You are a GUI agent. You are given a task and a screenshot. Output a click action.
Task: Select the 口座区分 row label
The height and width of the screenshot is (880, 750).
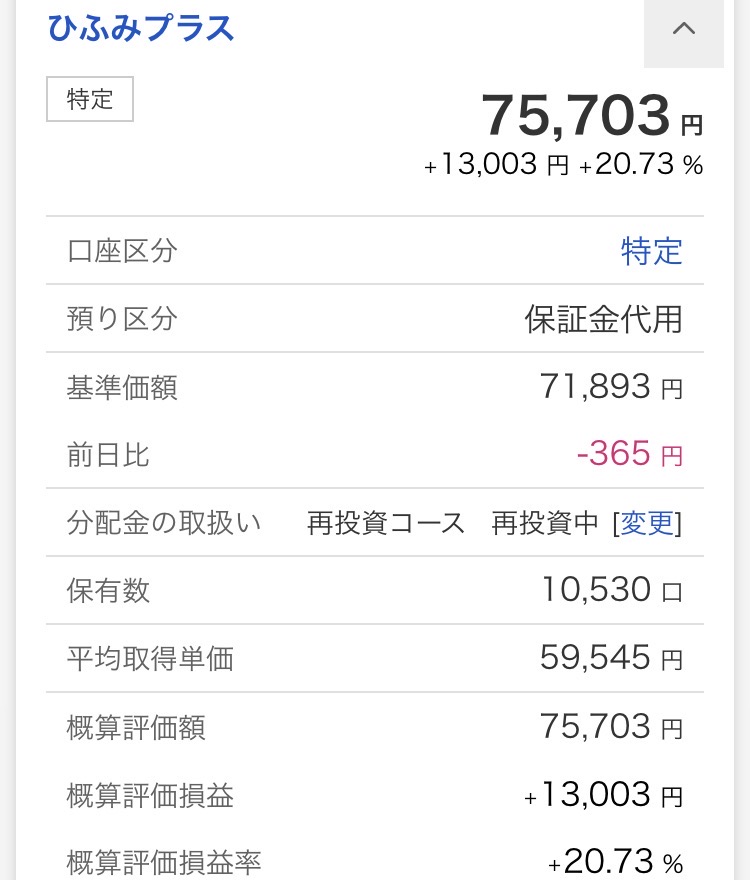point(122,251)
